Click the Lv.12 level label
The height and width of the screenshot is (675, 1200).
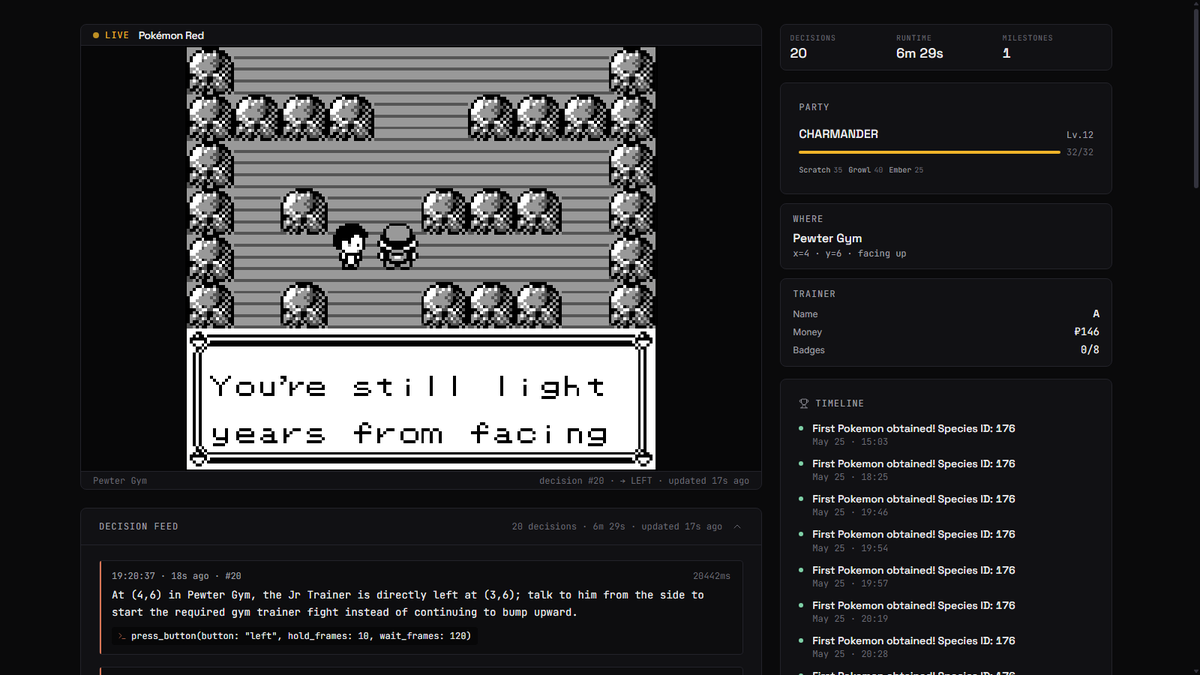point(1080,135)
